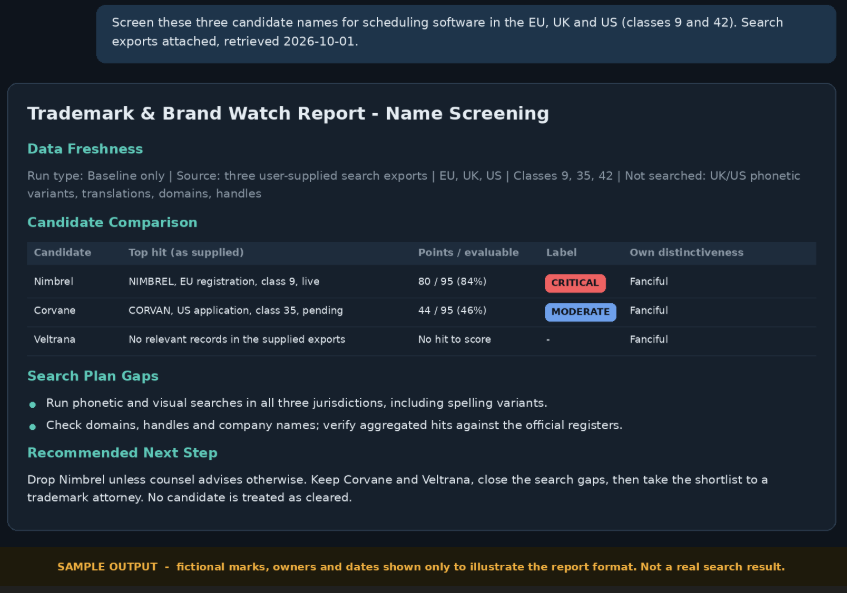Click the '44 / 95 (46%)' score
The image size is (847, 593).
click(452, 311)
